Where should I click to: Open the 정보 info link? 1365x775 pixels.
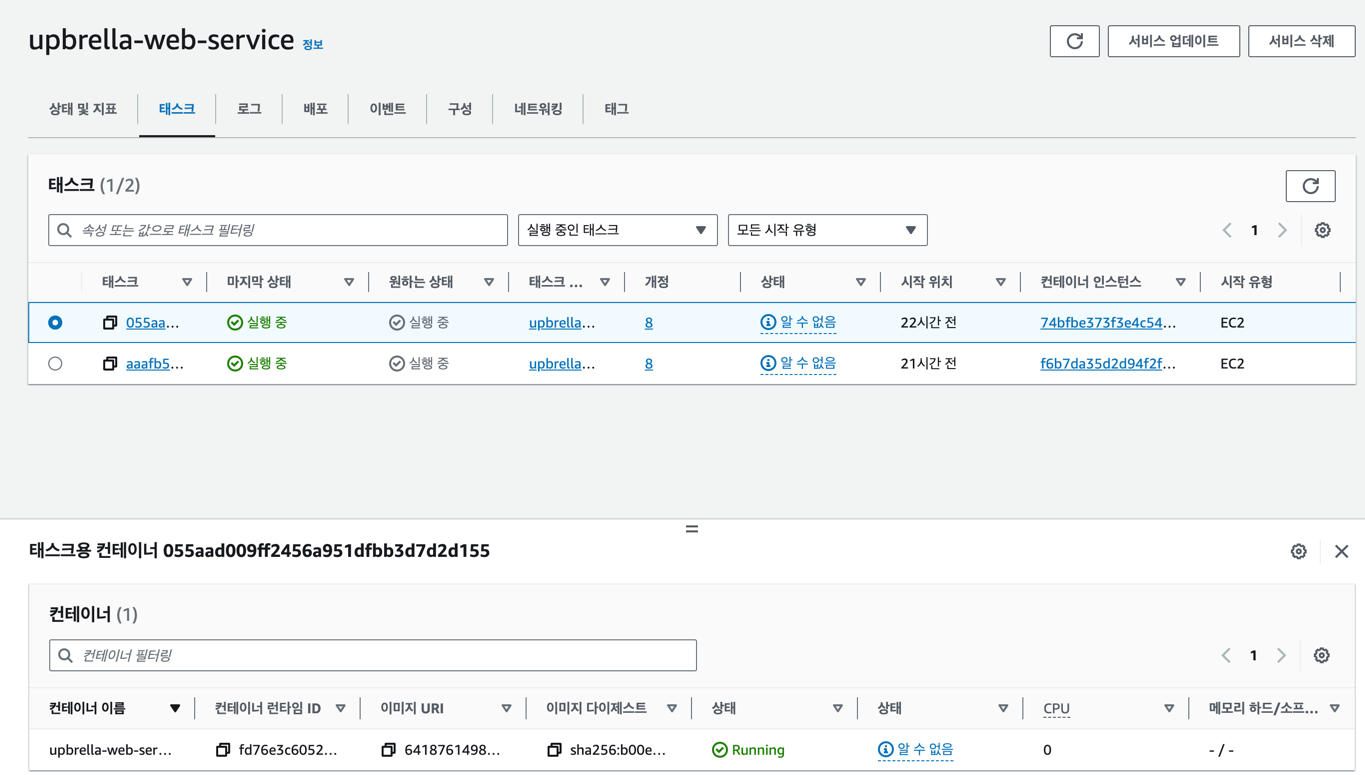(x=313, y=45)
